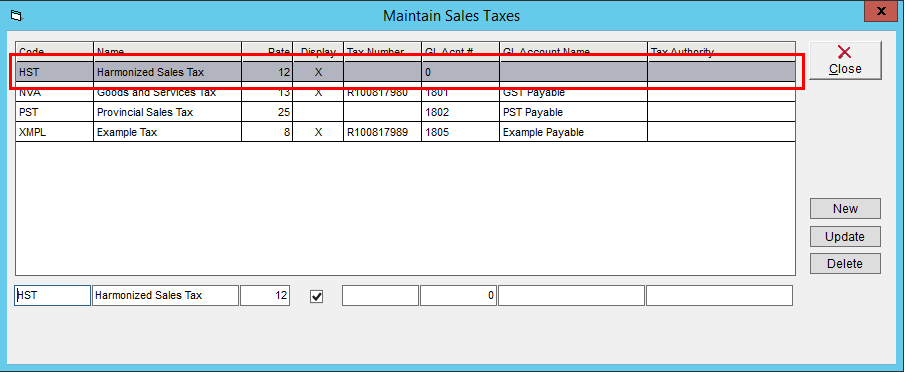The width and height of the screenshot is (905, 373).
Task: Click the Display column header
Action: [318, 51]
